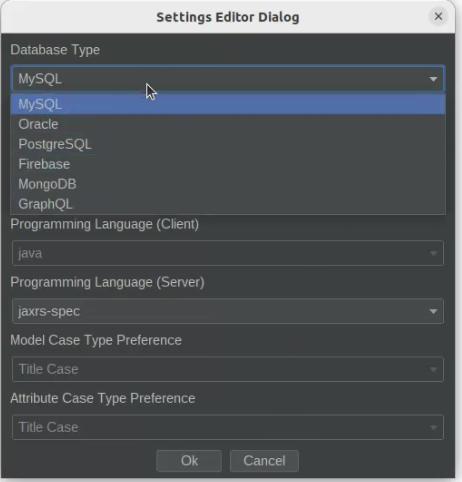The image size is (462, 482).
Task: Pick PostgreSQL from the dropdown list
Action: click(228, 144)
